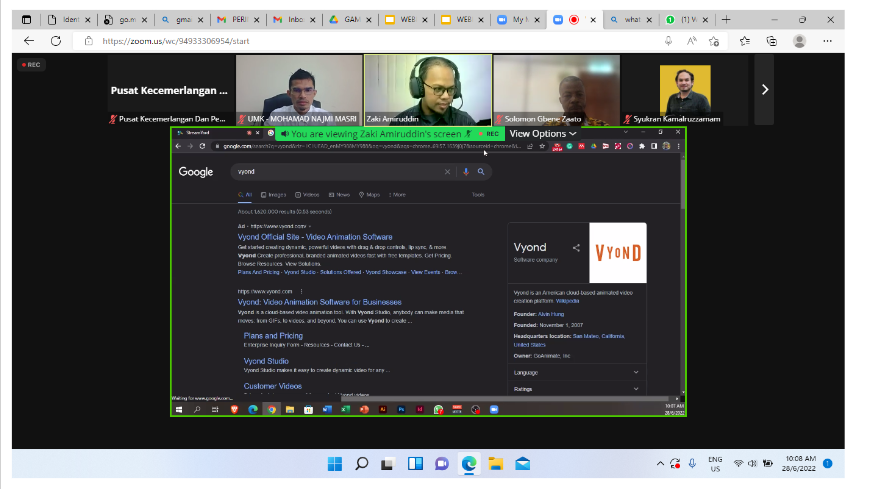872x489 pixels.
Task: Clear the shared Google search box
Action: click(447, 172)
